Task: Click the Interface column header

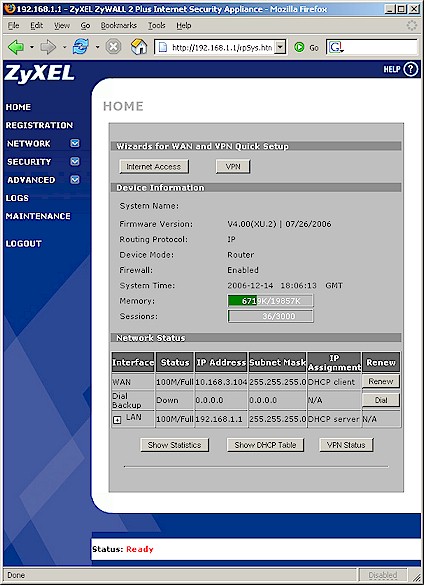Action: [x=133, y=363]
